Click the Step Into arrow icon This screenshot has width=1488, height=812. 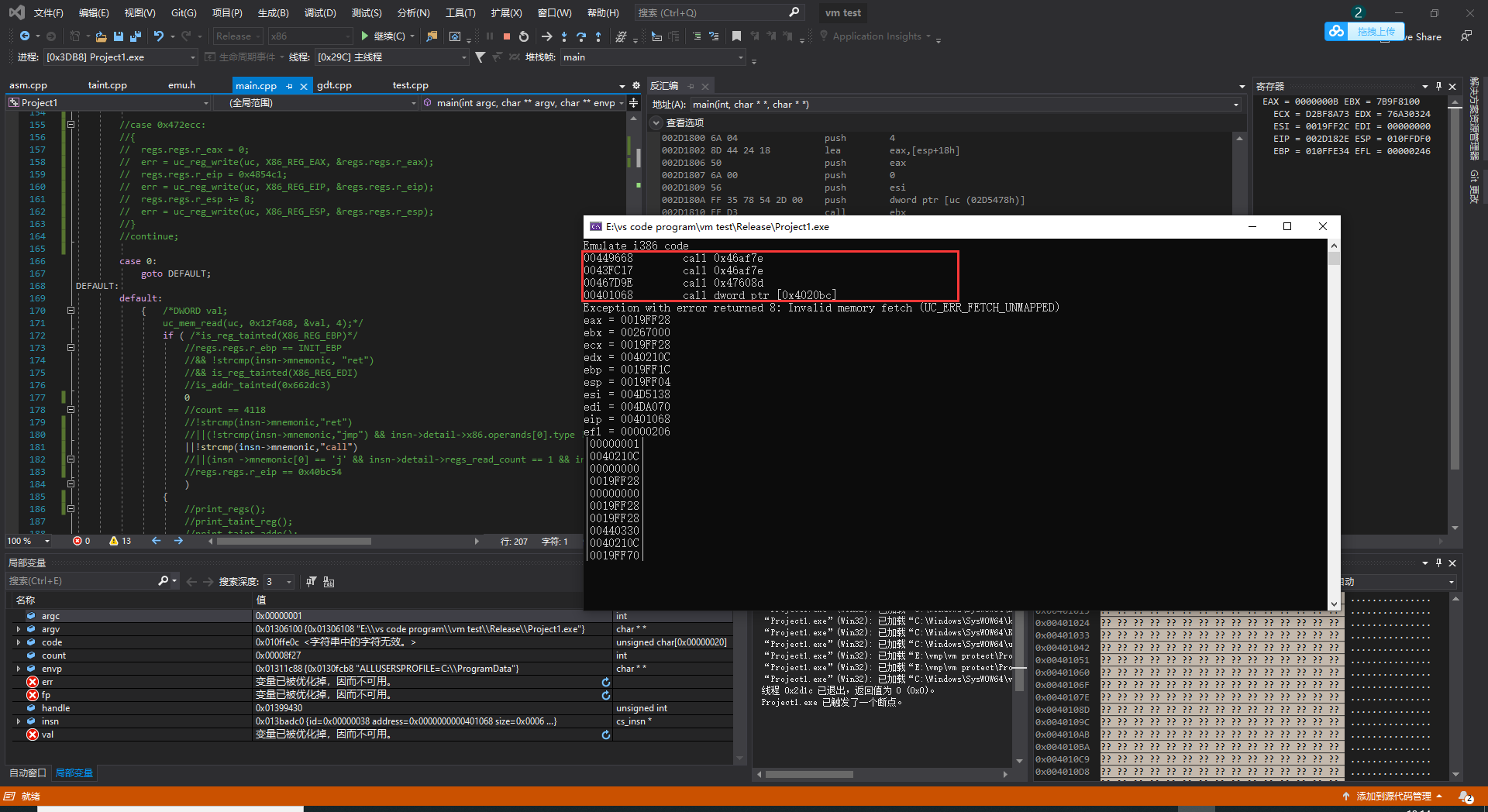[x=564, y=36]
